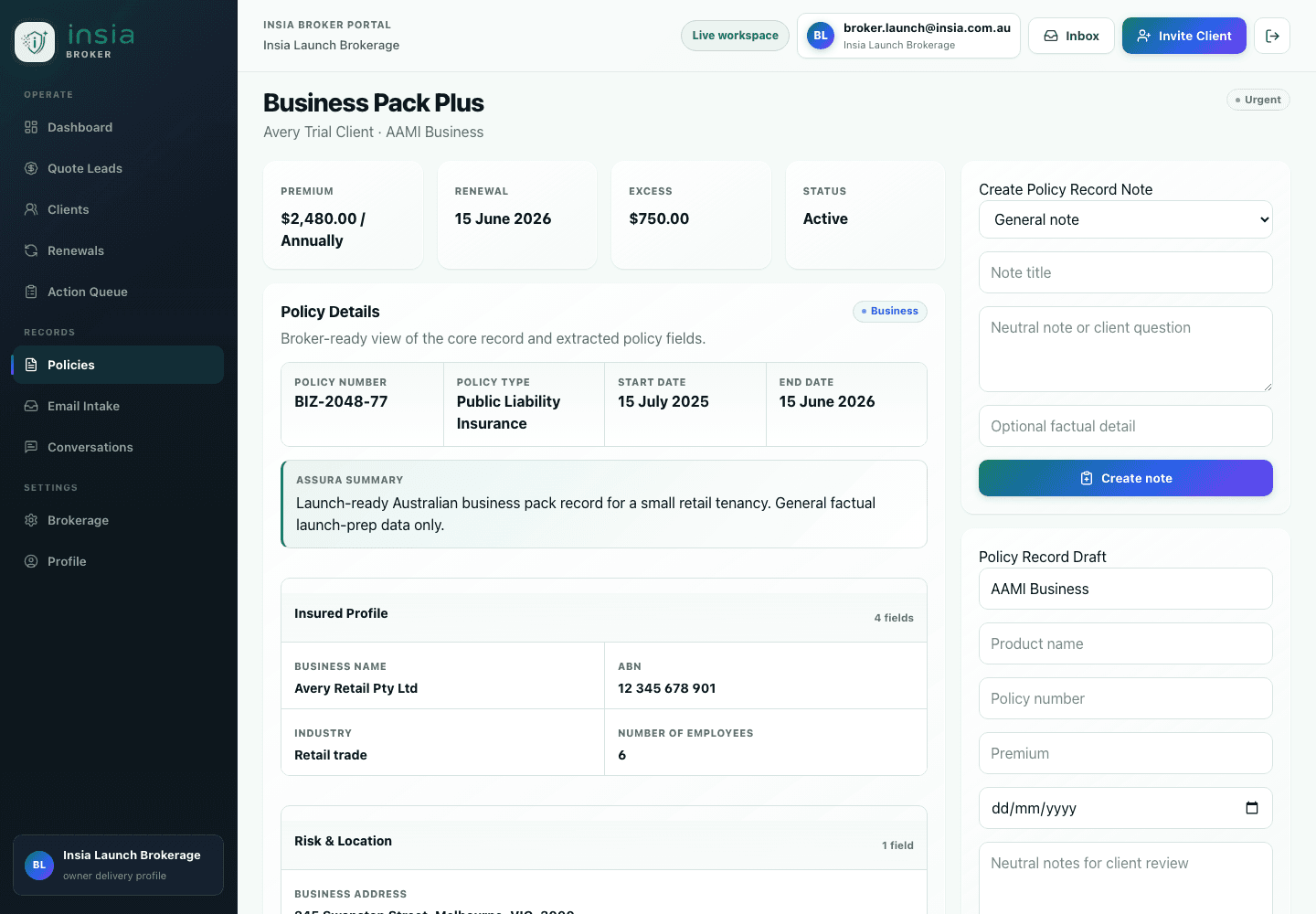Open the Clients page
Viewport: 1316px width, 914px height.
[118, 209]
